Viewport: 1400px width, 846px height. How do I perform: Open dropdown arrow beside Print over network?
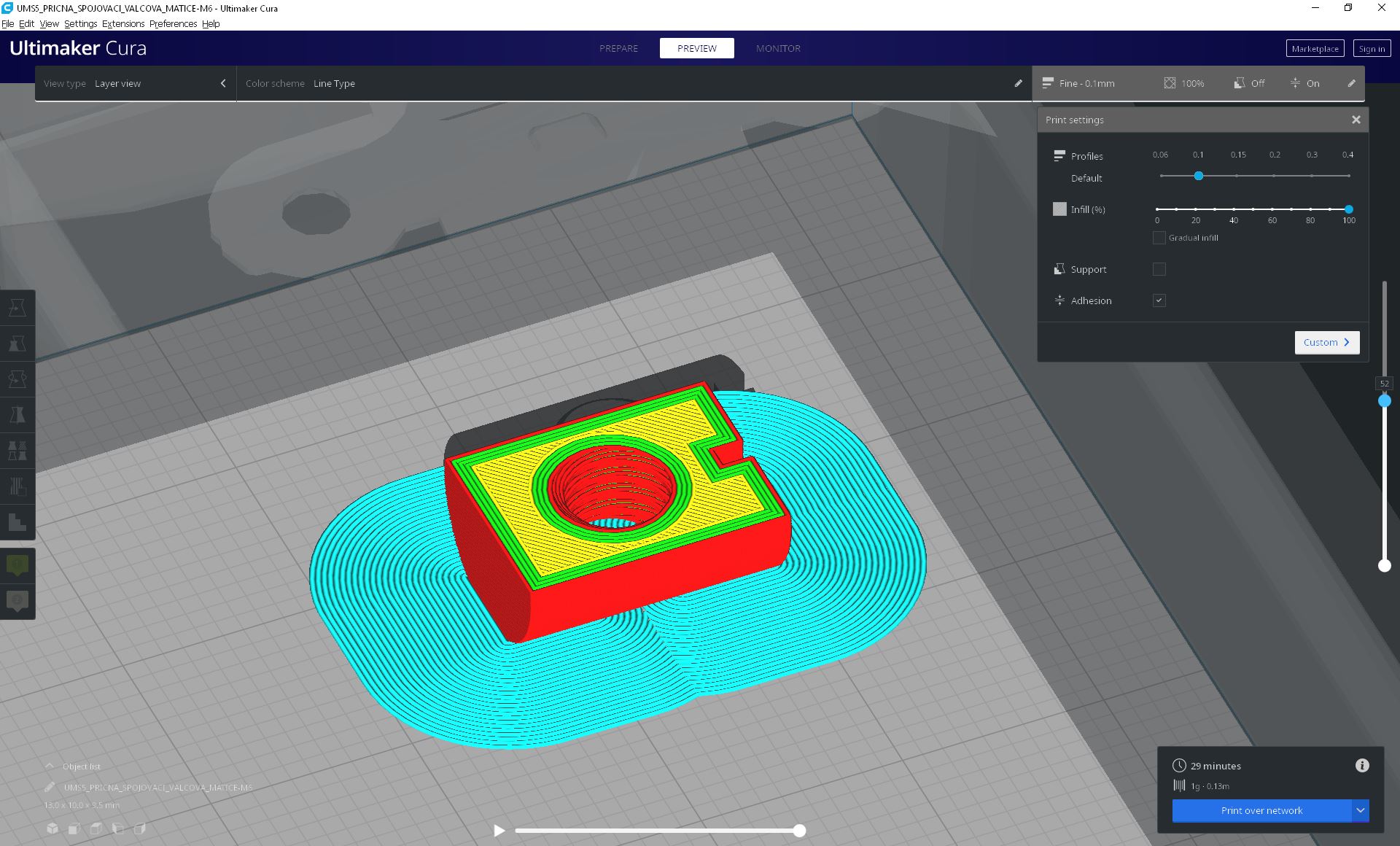coord(1360,810)
